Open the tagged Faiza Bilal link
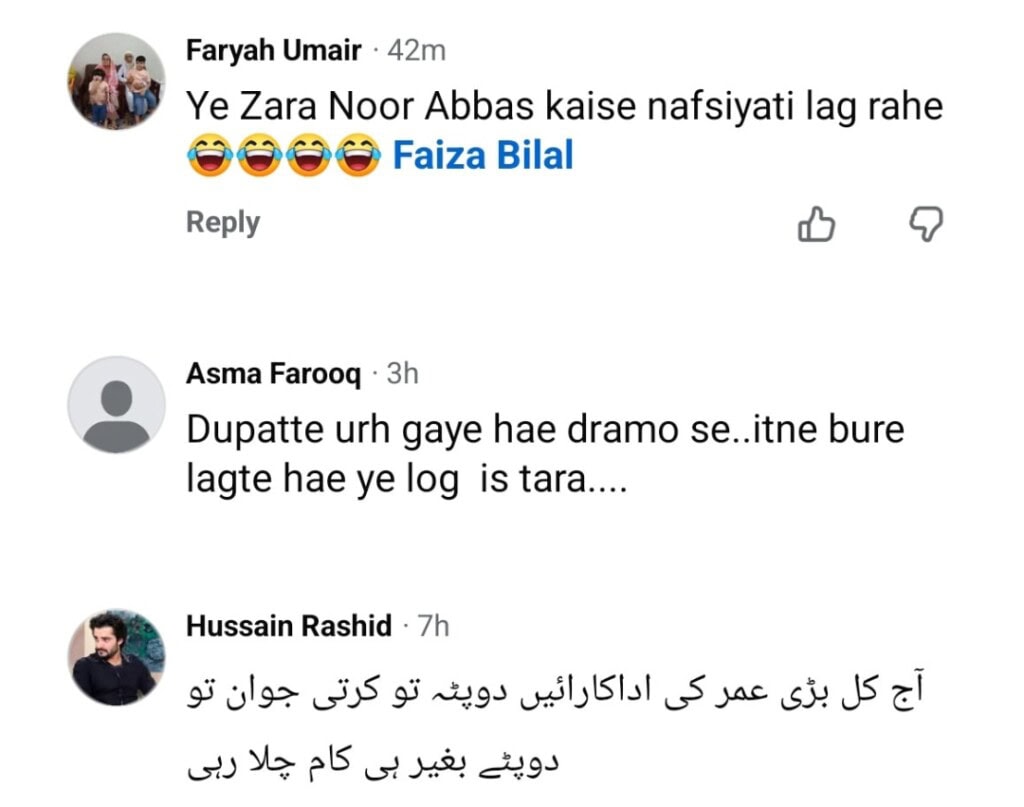Viewport: 1024px width, 807px height. pyautogui.click(x=484, y=156)
